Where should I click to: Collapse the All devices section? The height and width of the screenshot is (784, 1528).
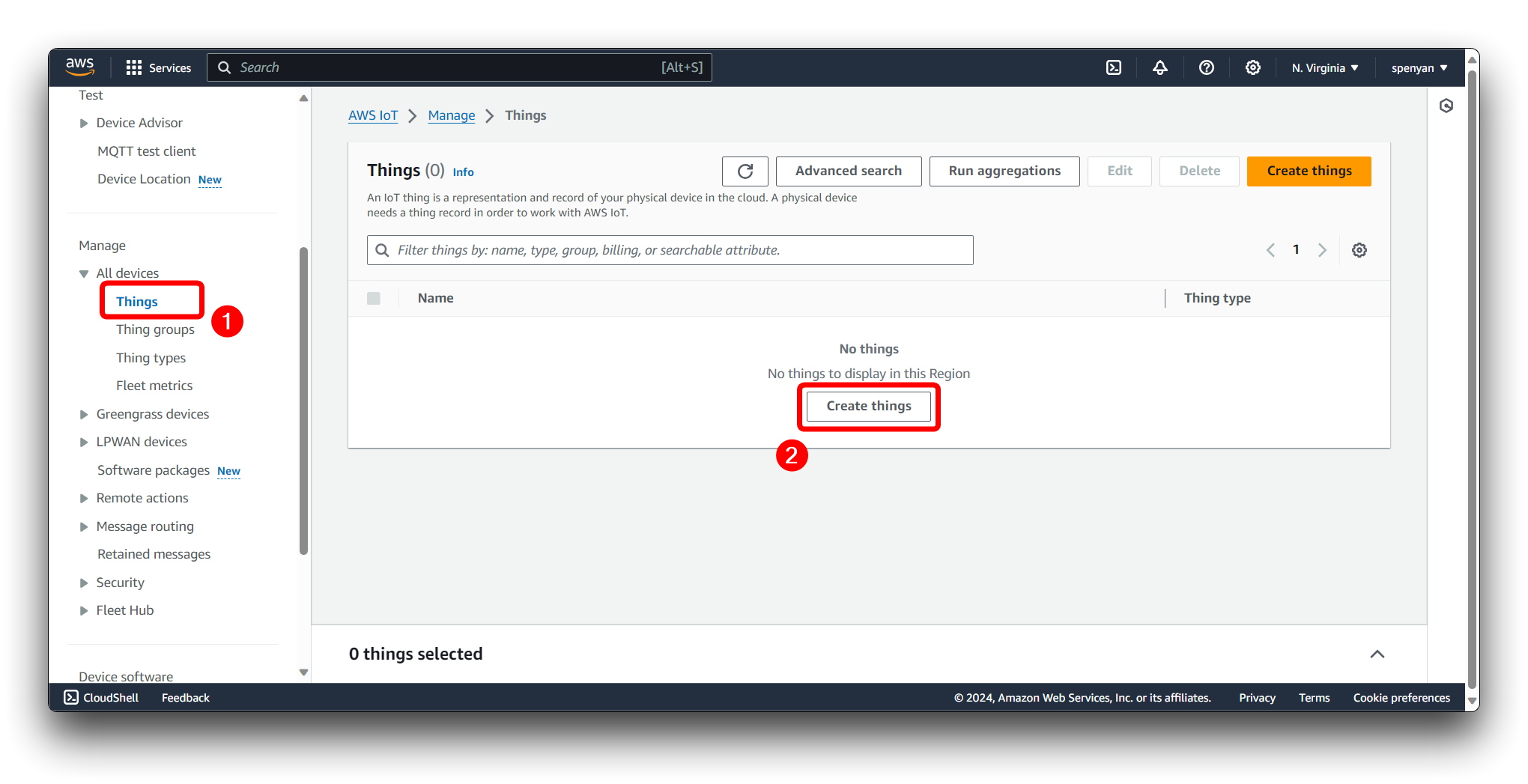pos(84,273)
